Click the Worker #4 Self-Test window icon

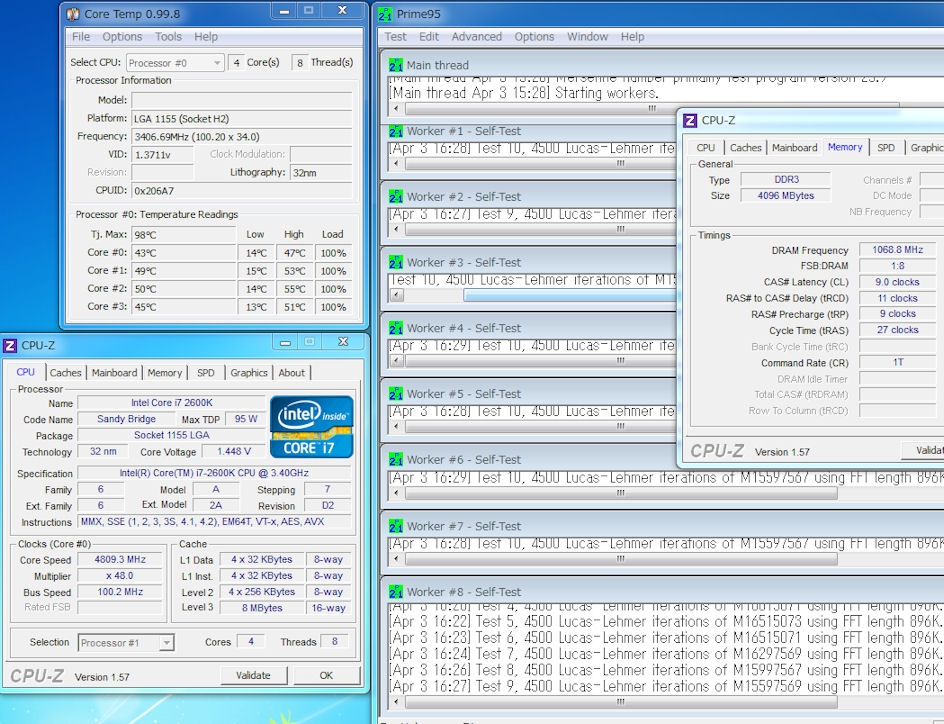coord(396,328)
